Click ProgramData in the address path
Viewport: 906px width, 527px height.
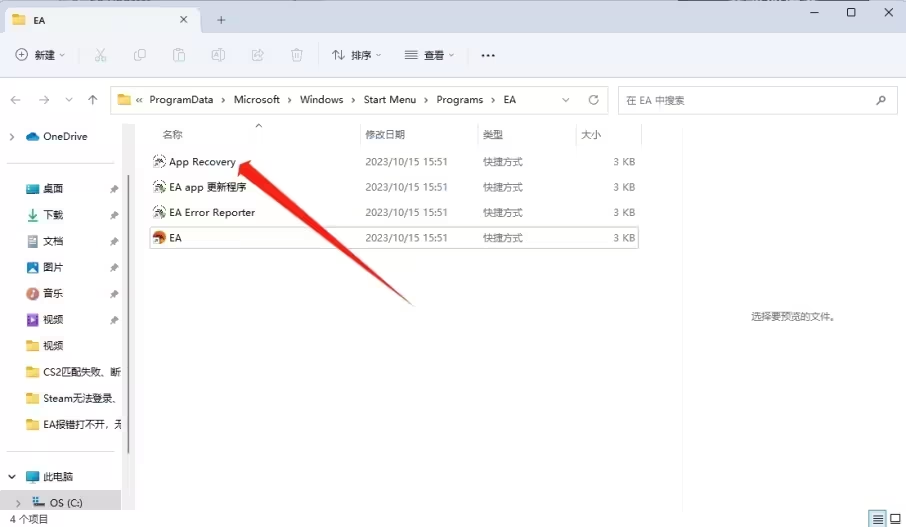[181, 99]
